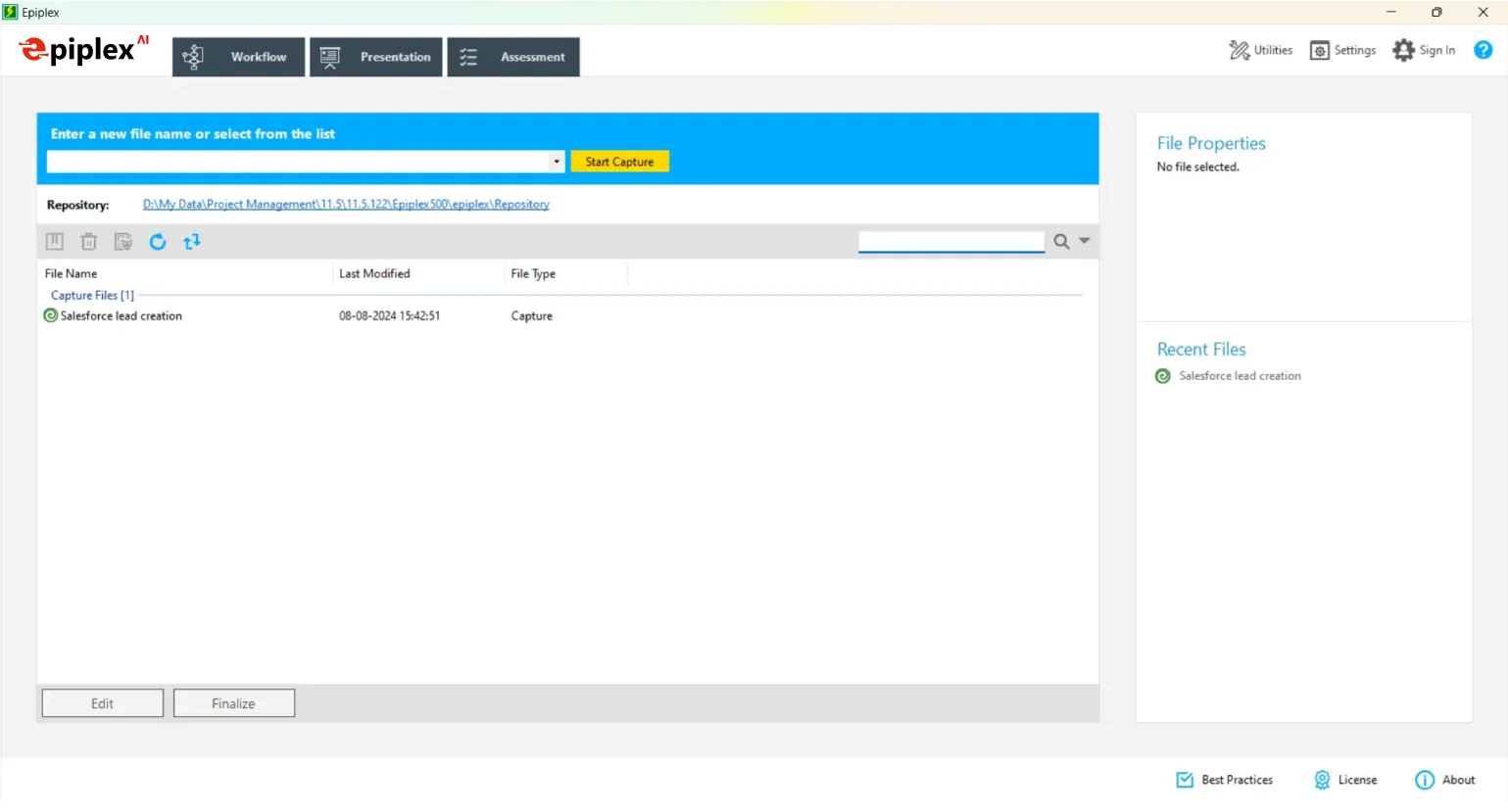Click the magnifier search icon
Viewport: 1508px width, 812px height.
tap(1061, 242)
